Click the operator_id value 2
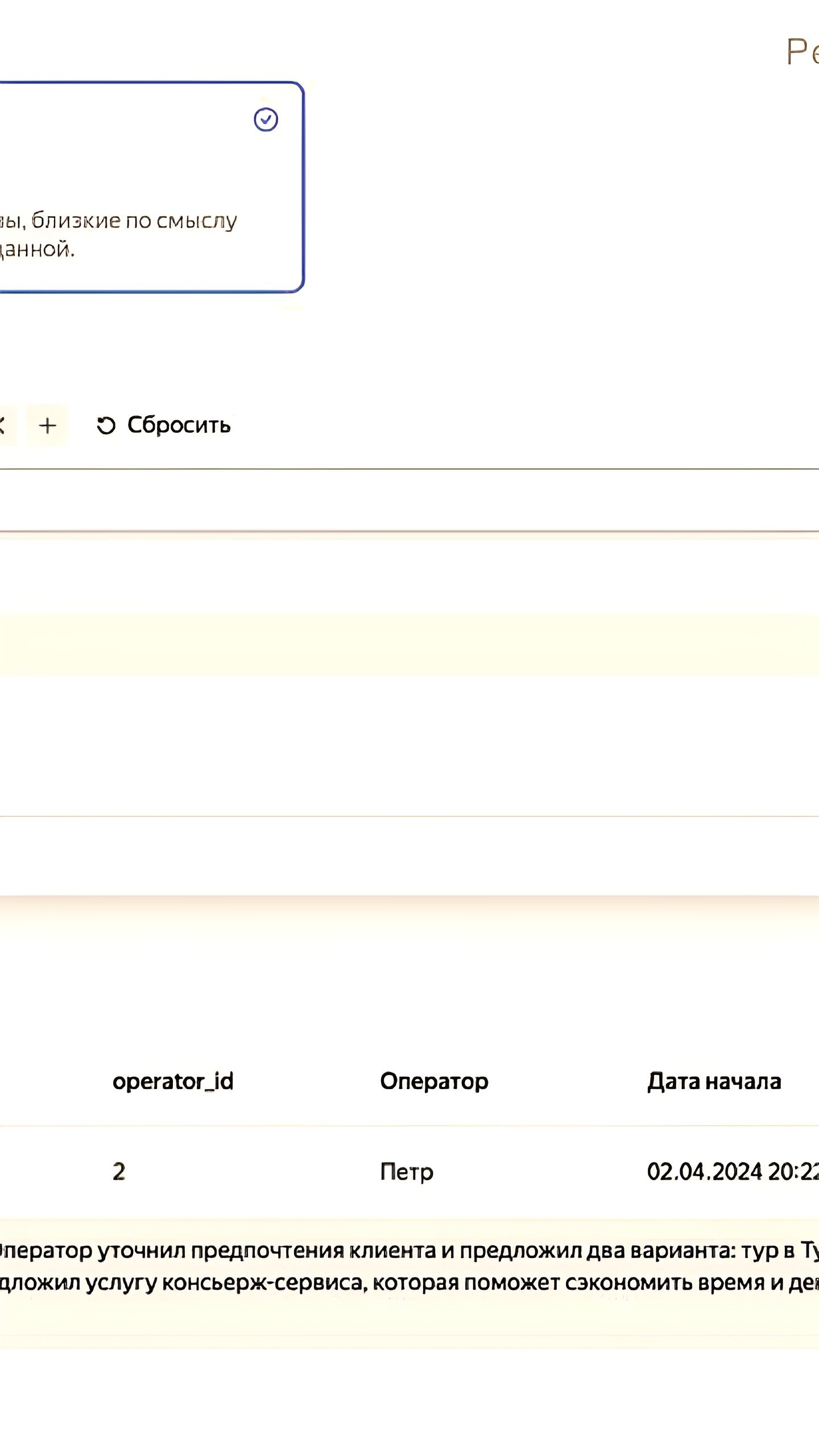The height and width of the screenshot is (1456, 819). 119,1172
